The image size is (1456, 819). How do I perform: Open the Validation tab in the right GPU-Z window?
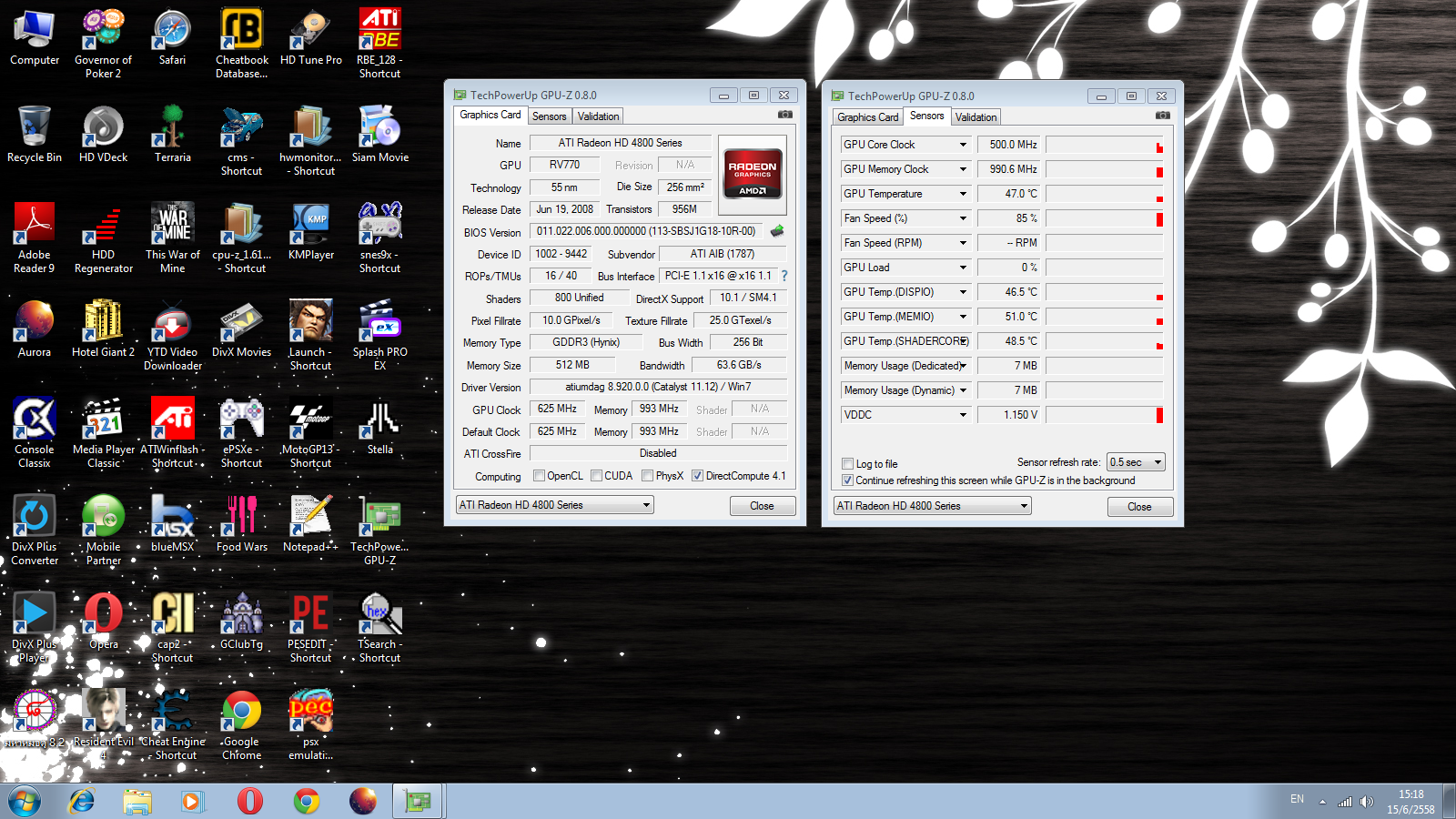pos(976,117)
